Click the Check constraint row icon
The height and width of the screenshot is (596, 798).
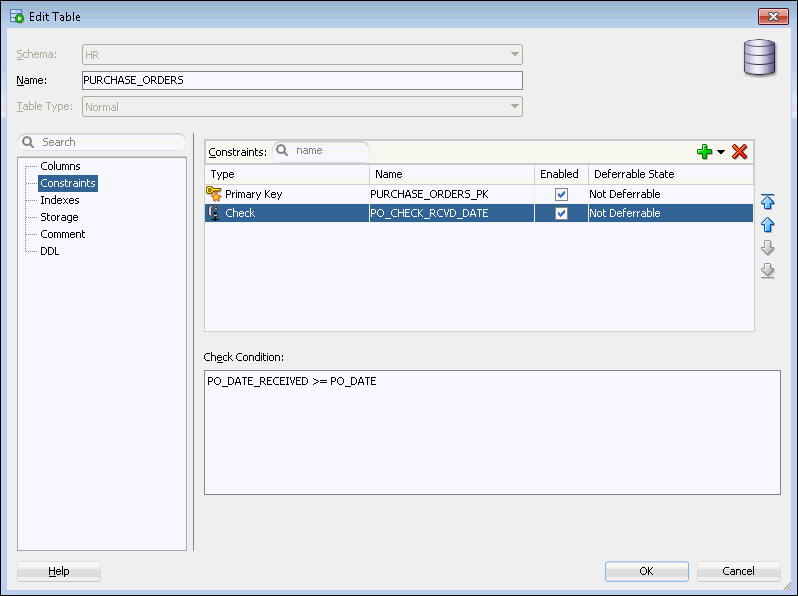[213, 213]
